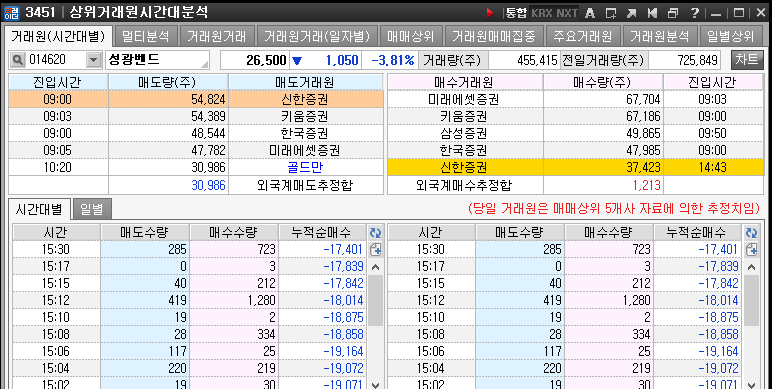Switch to the 주요거래원 tab
The image size is (772, 389).
point(583,36)
